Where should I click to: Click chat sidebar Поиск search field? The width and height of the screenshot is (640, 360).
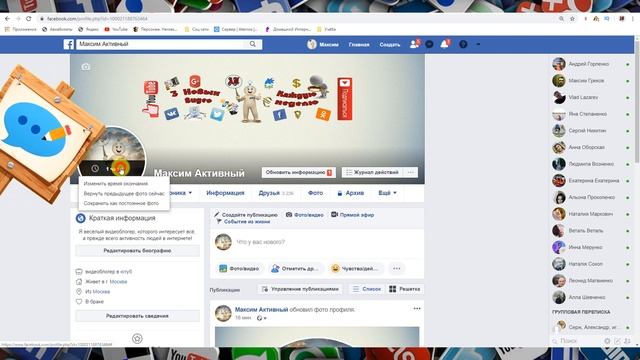tap(576, 341)
